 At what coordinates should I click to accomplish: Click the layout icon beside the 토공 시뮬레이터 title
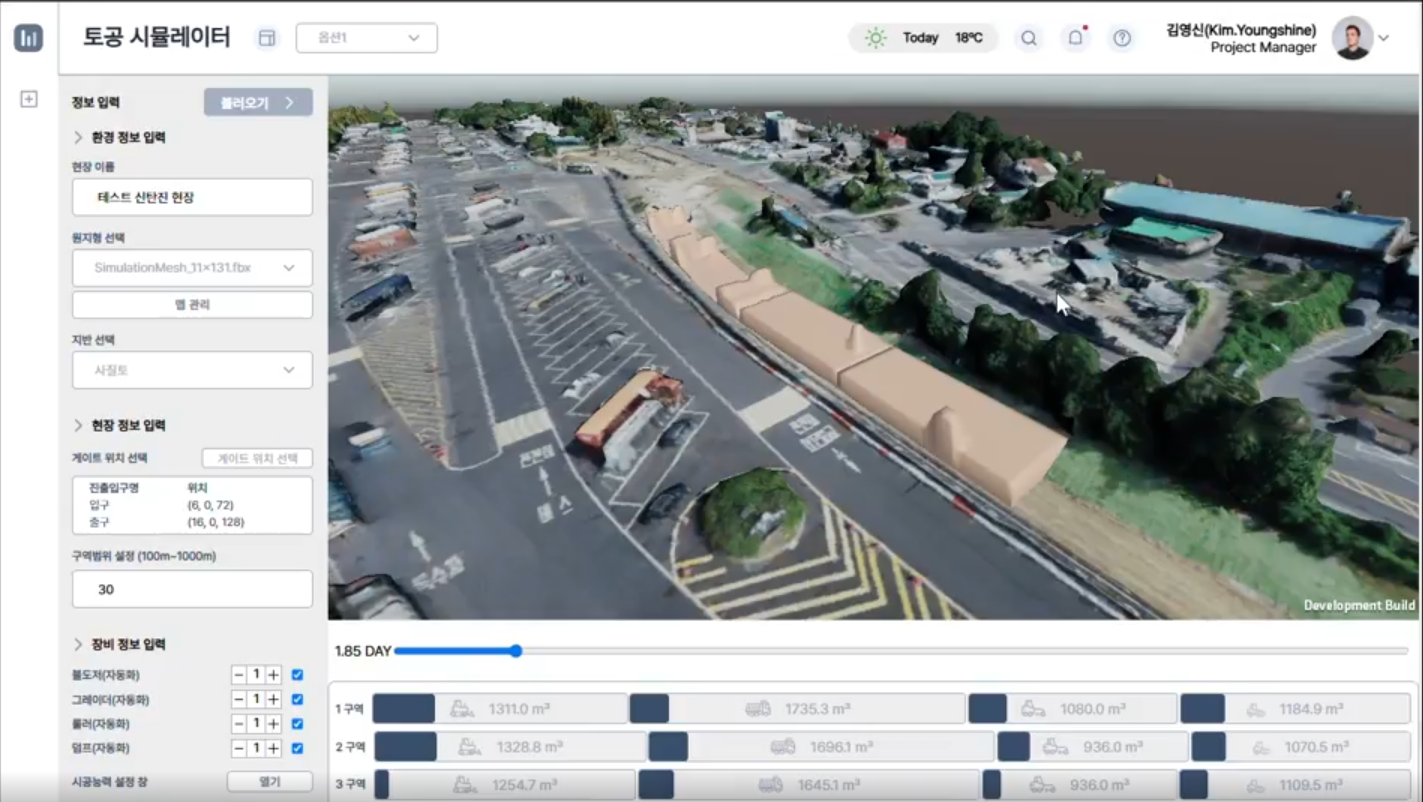click(266, 38)
